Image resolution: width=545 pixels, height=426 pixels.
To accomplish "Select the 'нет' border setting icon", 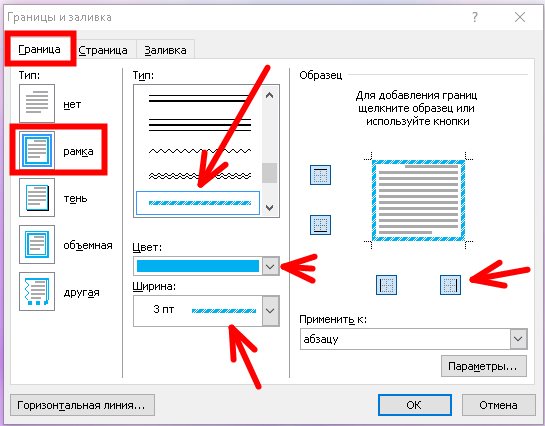I will point(37,103).
